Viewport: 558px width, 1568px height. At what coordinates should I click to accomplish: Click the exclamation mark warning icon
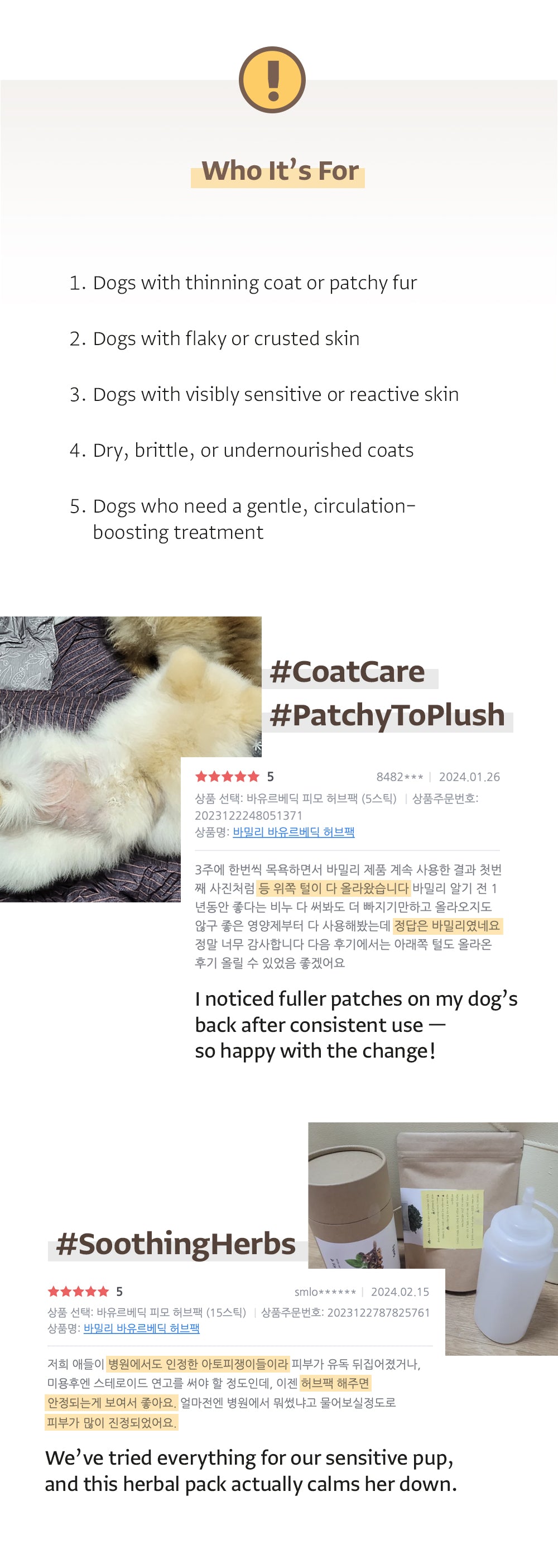coord(272,80)
